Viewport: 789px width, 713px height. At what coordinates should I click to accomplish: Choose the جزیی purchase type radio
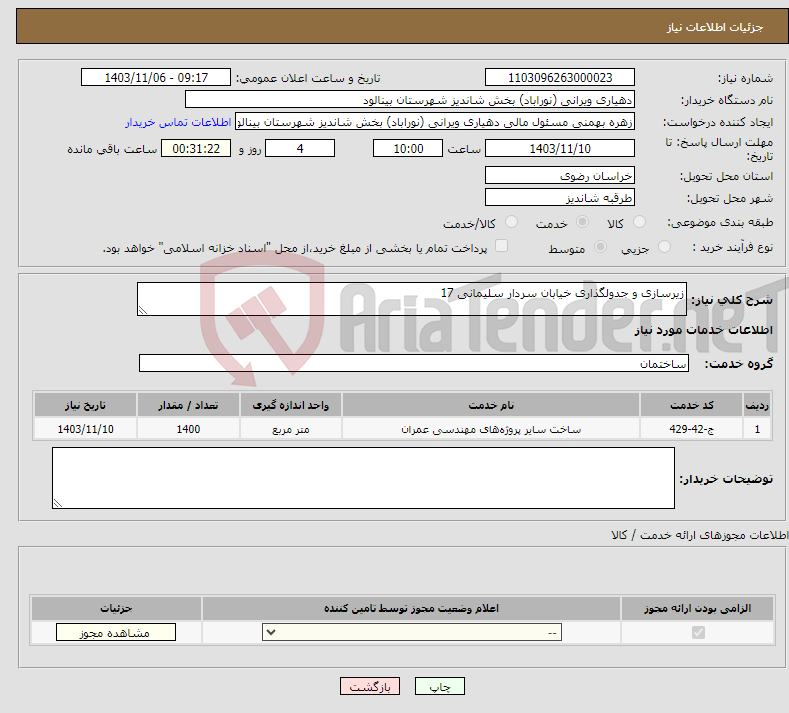tap(664, 247)
